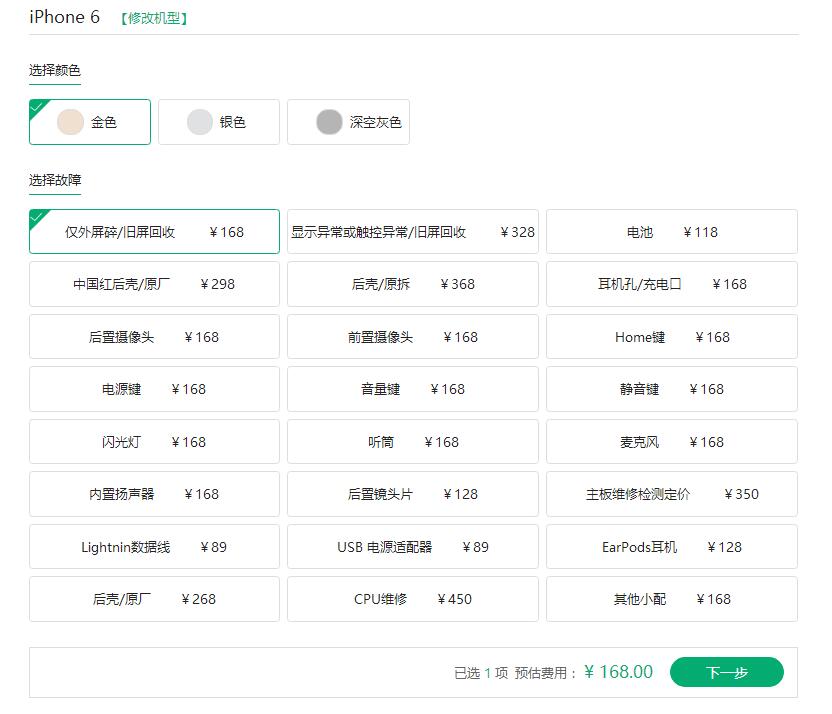Click the iPhone 6 model title
The image size is (832, 714).
pyautogui.click(x=65, y=17)
